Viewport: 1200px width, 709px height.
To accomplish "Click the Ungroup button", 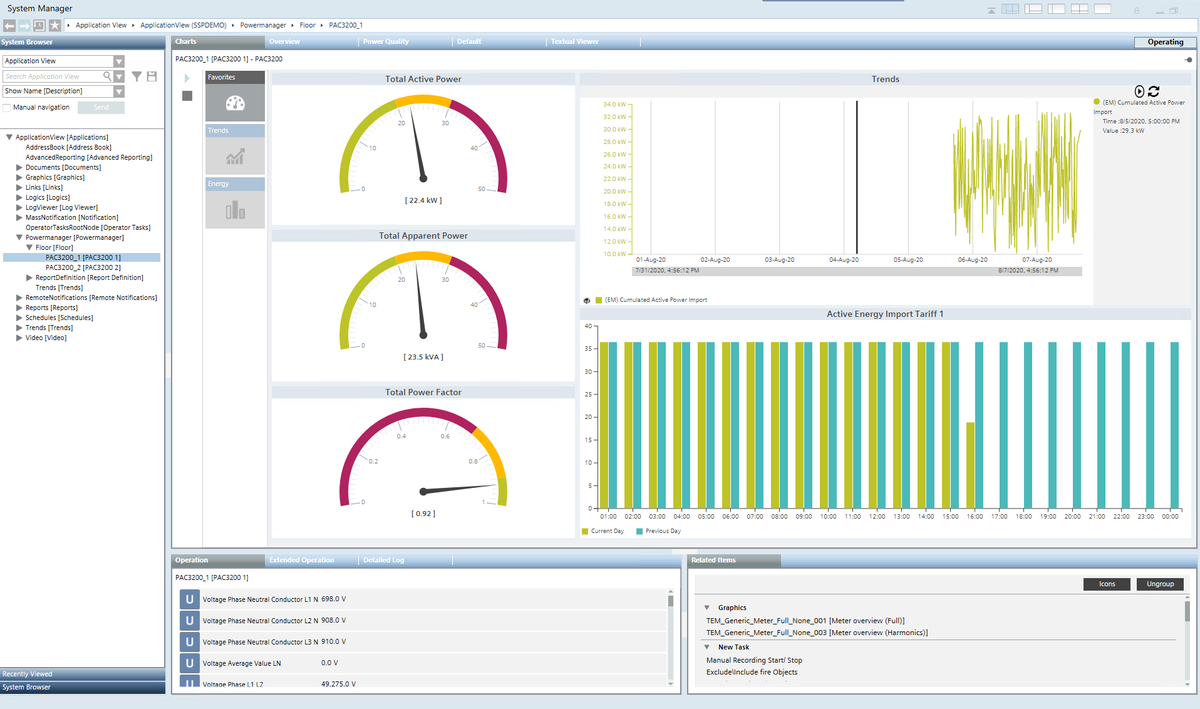I will (x=1160, y=584).
